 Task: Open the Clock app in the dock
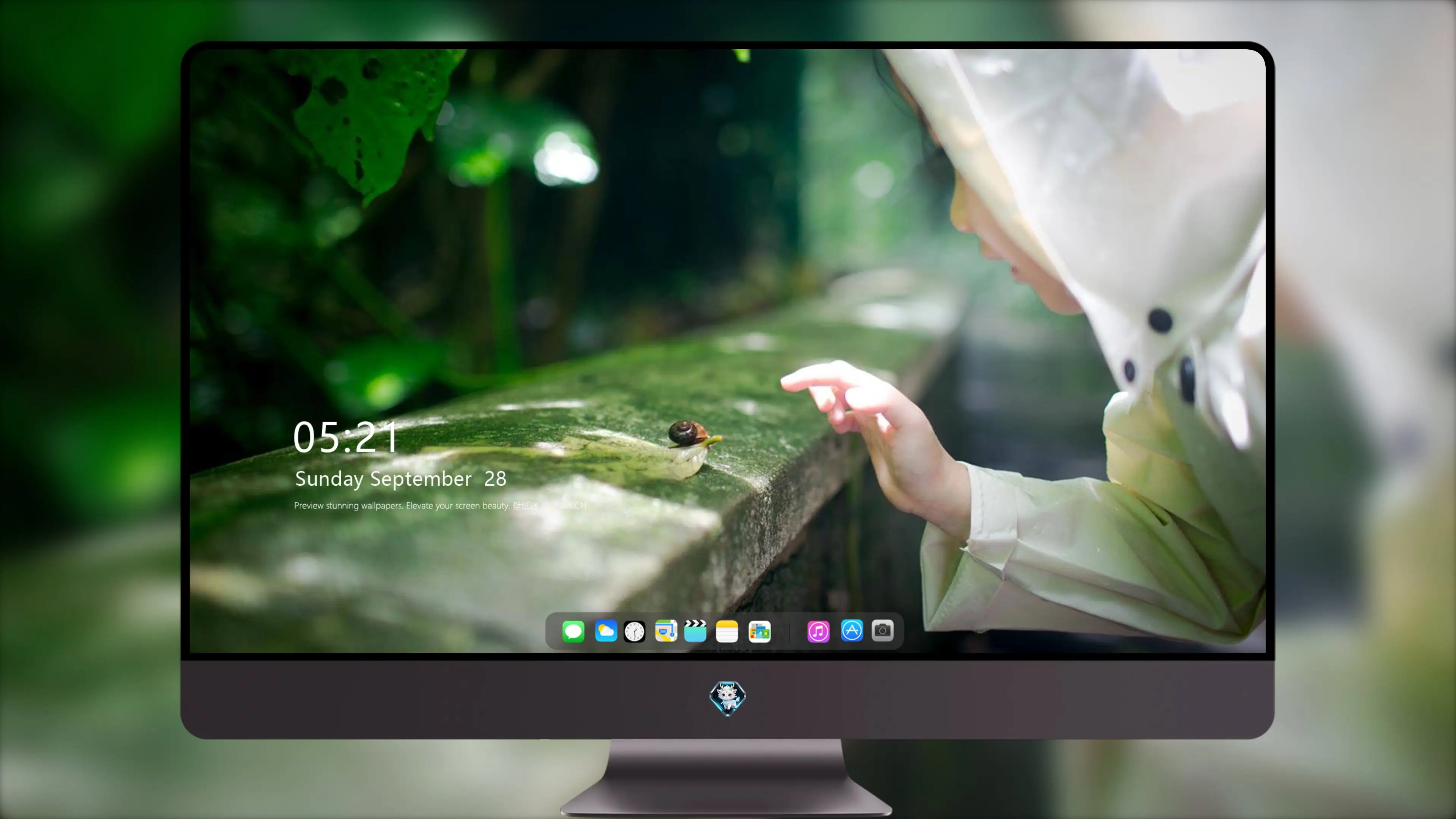(x=634, y=631)
